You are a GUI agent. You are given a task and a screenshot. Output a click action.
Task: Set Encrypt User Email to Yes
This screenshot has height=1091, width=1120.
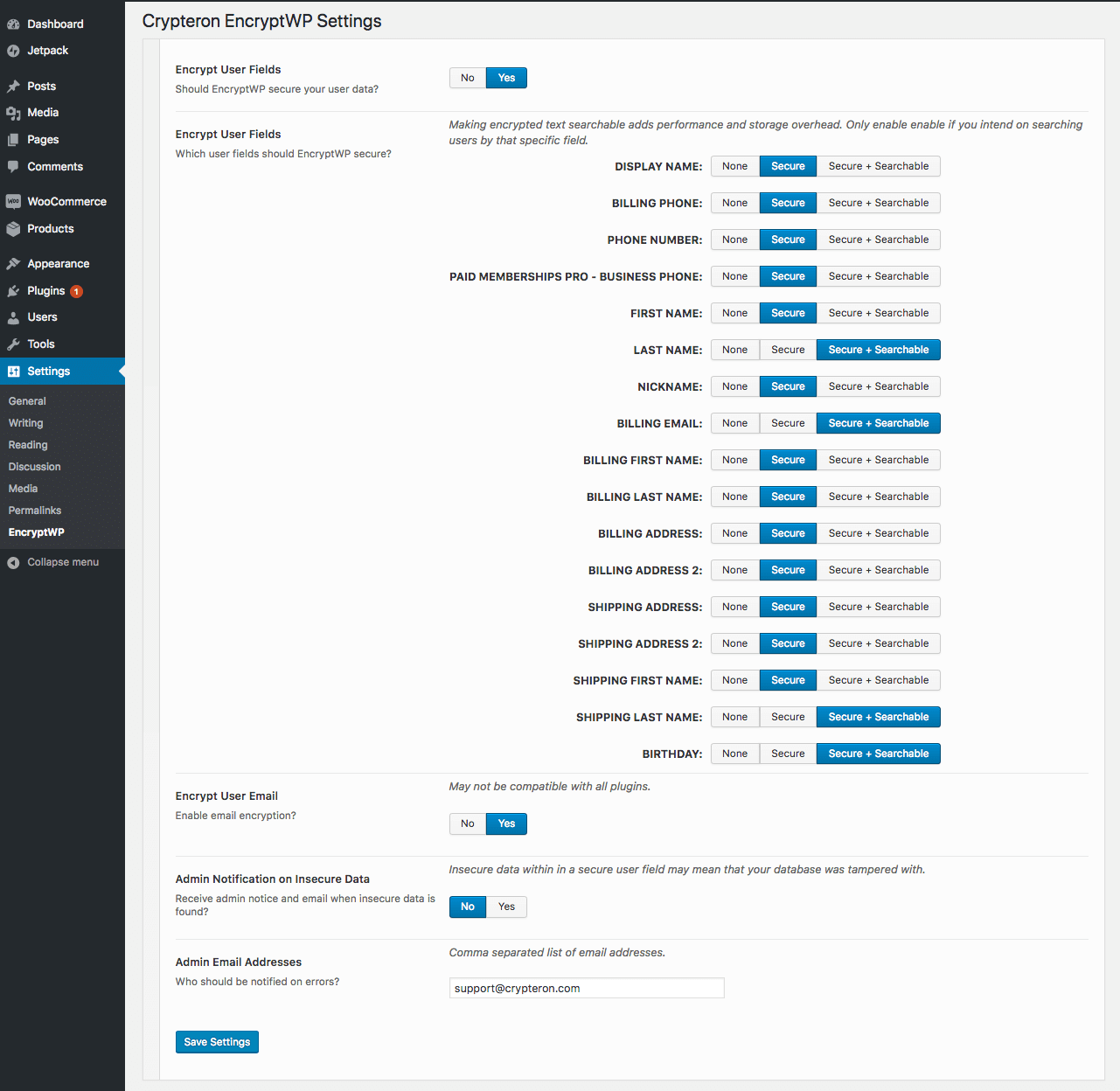pos(506,823)
